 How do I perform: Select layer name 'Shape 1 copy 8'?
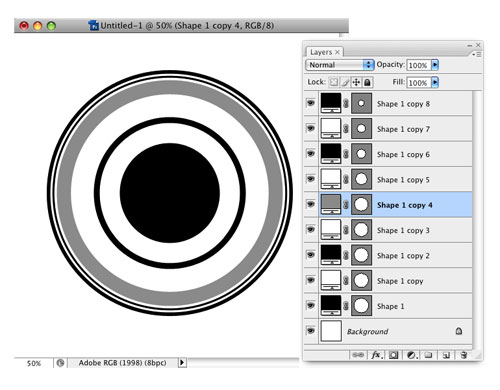tap(403, 104)
